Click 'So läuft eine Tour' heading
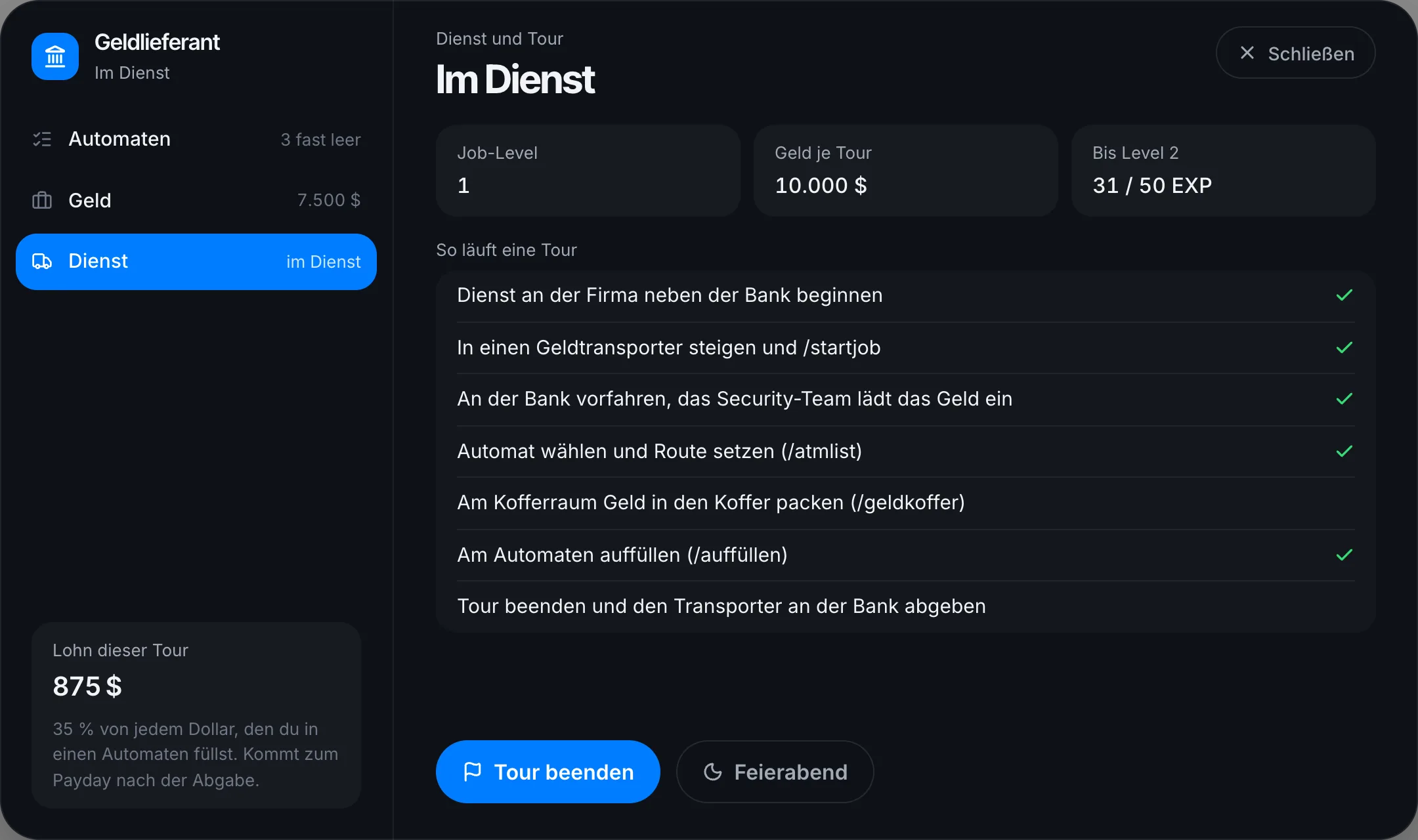Image resolution: width=1418 pixels, height=840 pixels. click(x=506, y=250)
